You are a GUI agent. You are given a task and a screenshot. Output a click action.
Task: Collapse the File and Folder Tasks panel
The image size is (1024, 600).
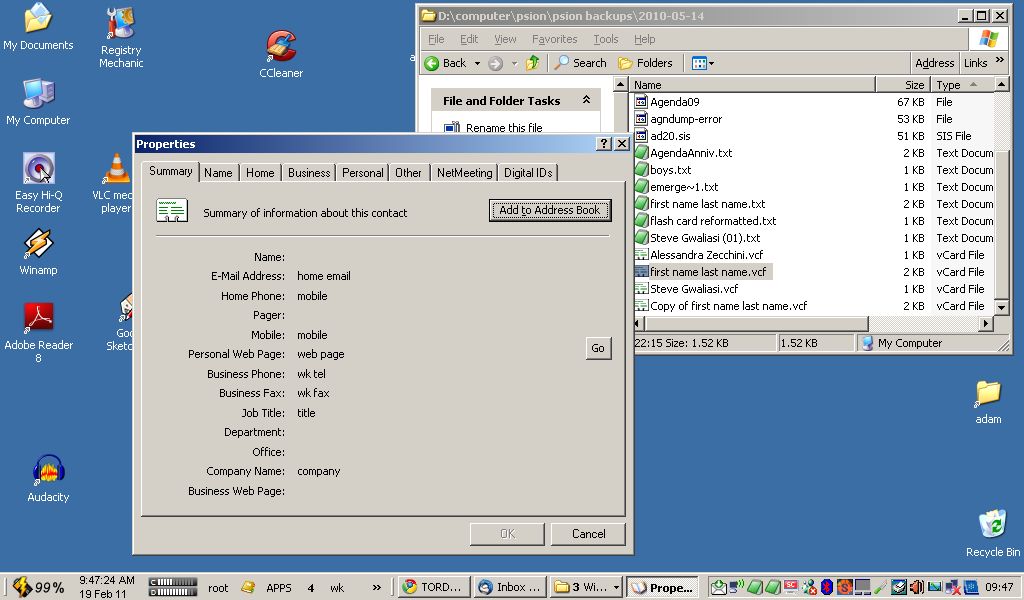pos(587,101)
